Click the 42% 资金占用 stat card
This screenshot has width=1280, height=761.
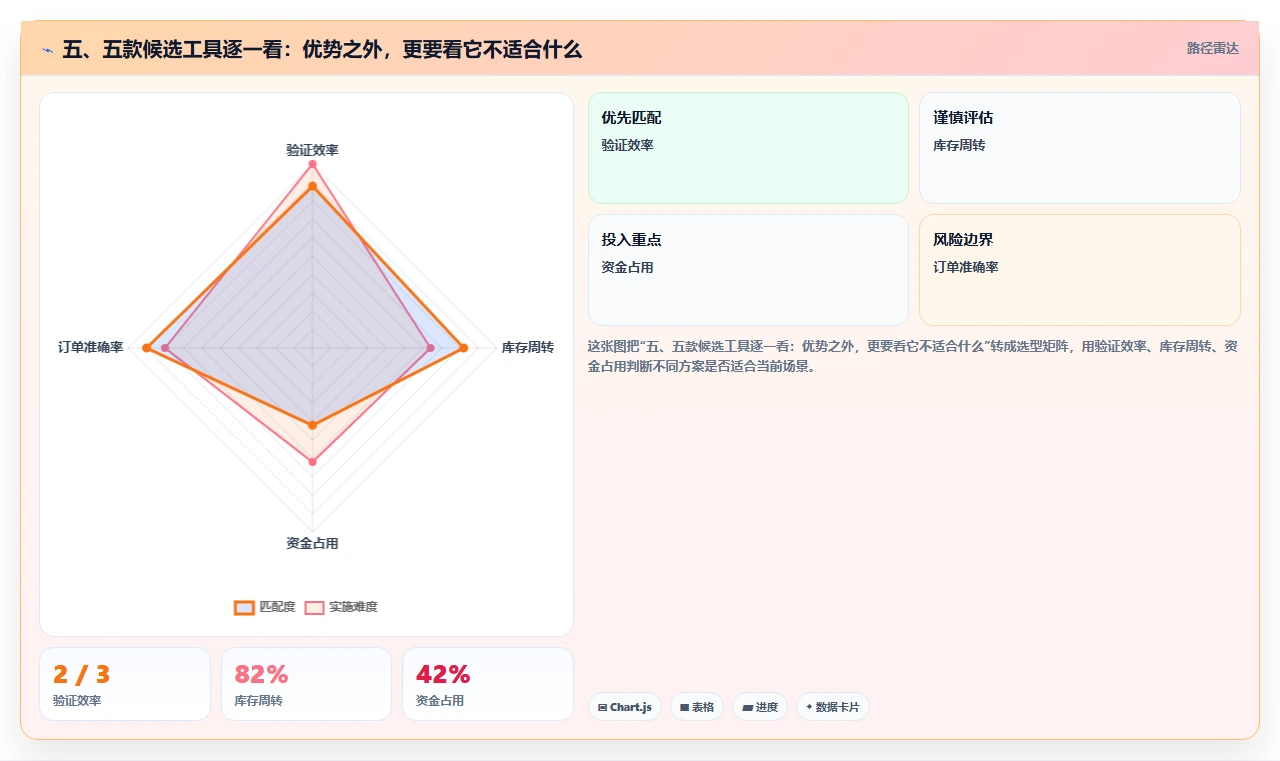tap(488, 684)
